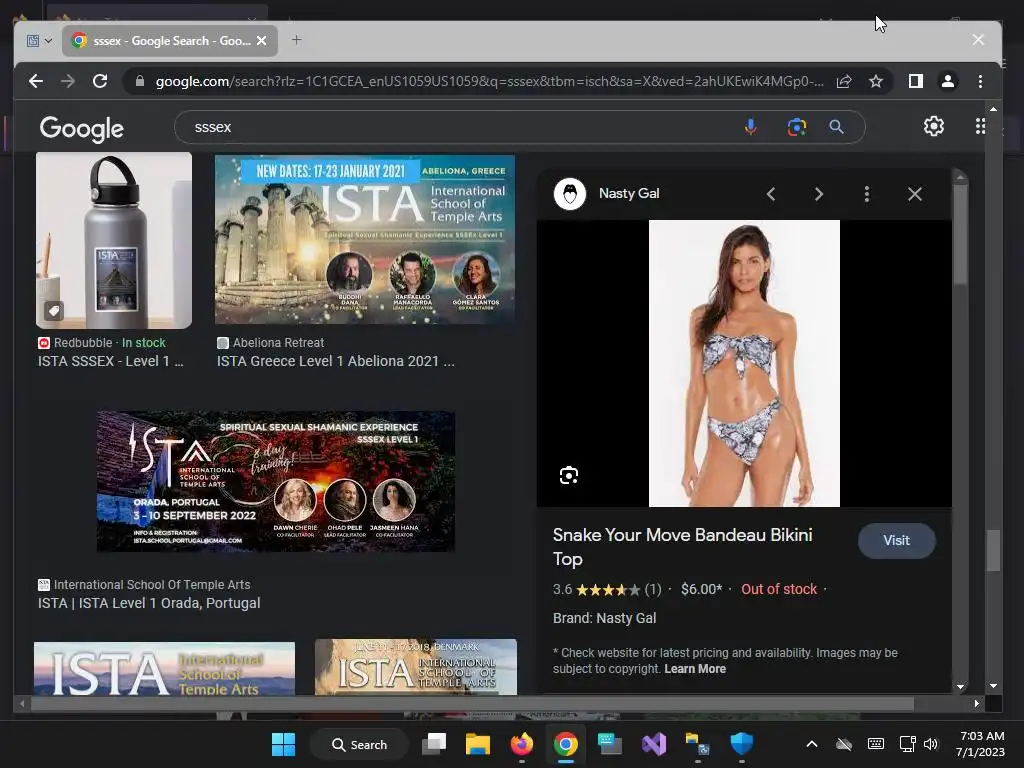
Task: Click the preview panel scroll-down arrow
Action: coord(960,686)
